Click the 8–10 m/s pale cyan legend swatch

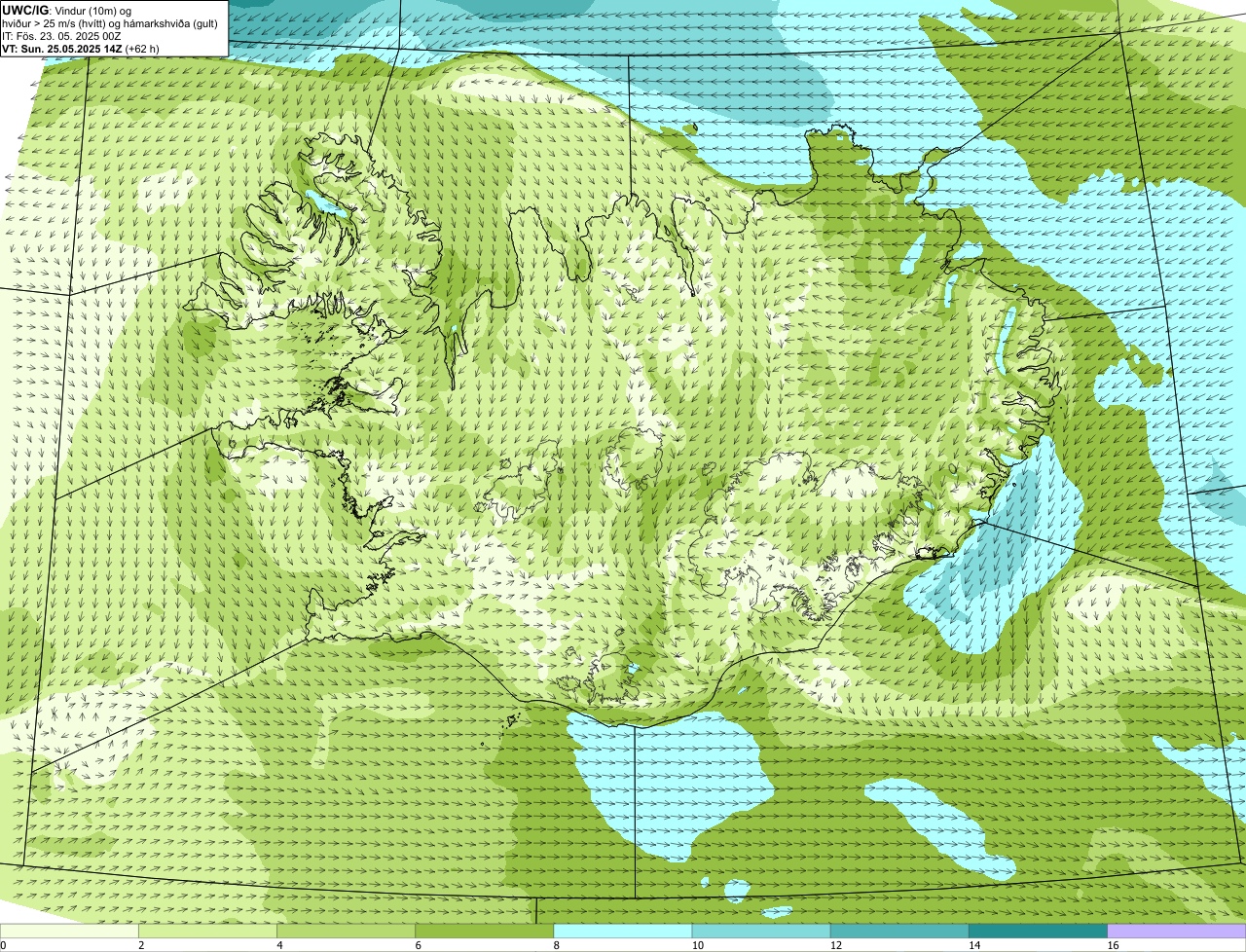[623, 932]
